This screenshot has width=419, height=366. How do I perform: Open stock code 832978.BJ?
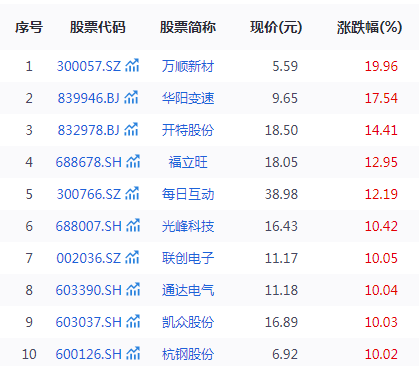click(x=88, y=130)
